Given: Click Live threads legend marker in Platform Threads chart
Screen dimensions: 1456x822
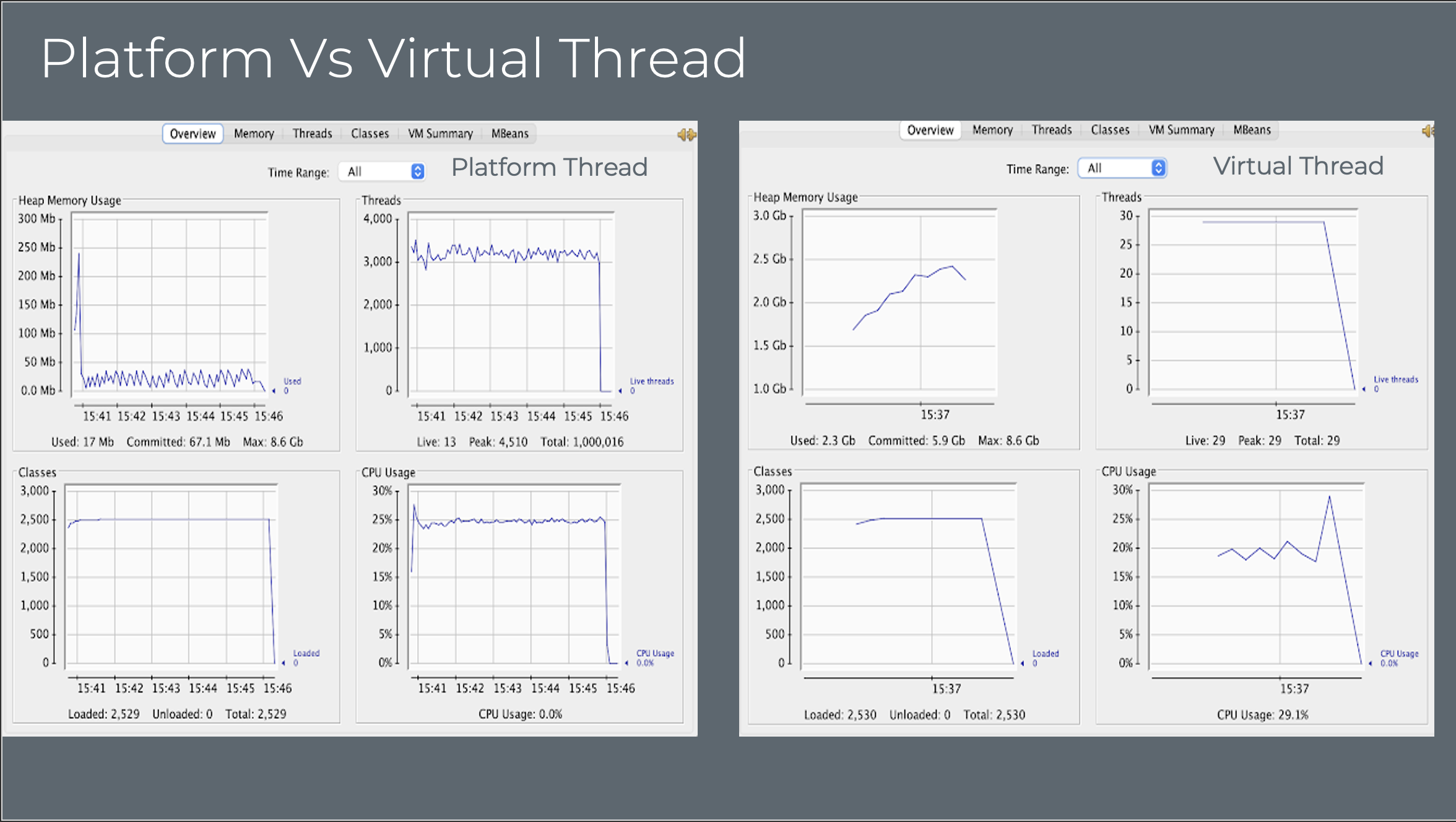Looking at the screenshot, I should point(620,391).
